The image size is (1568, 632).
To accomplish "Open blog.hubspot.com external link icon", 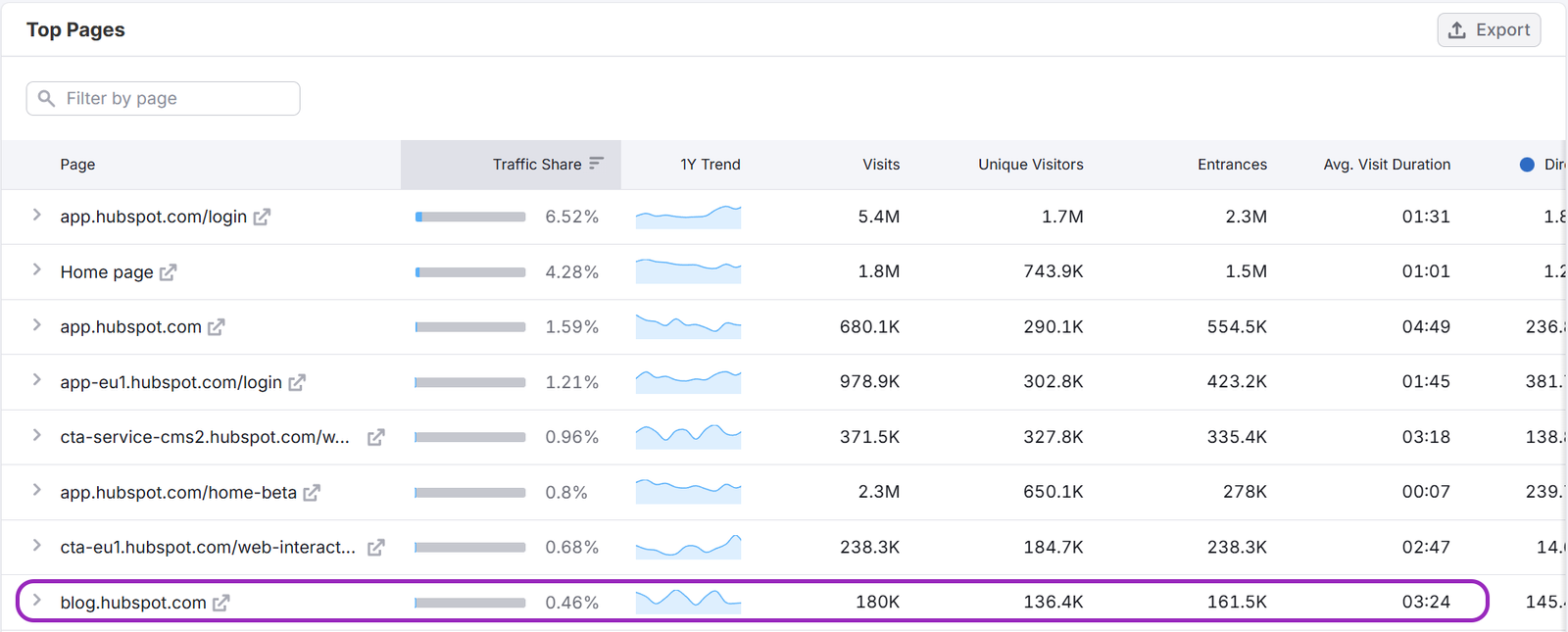I will pyautogui.click(x=221, y=604).
